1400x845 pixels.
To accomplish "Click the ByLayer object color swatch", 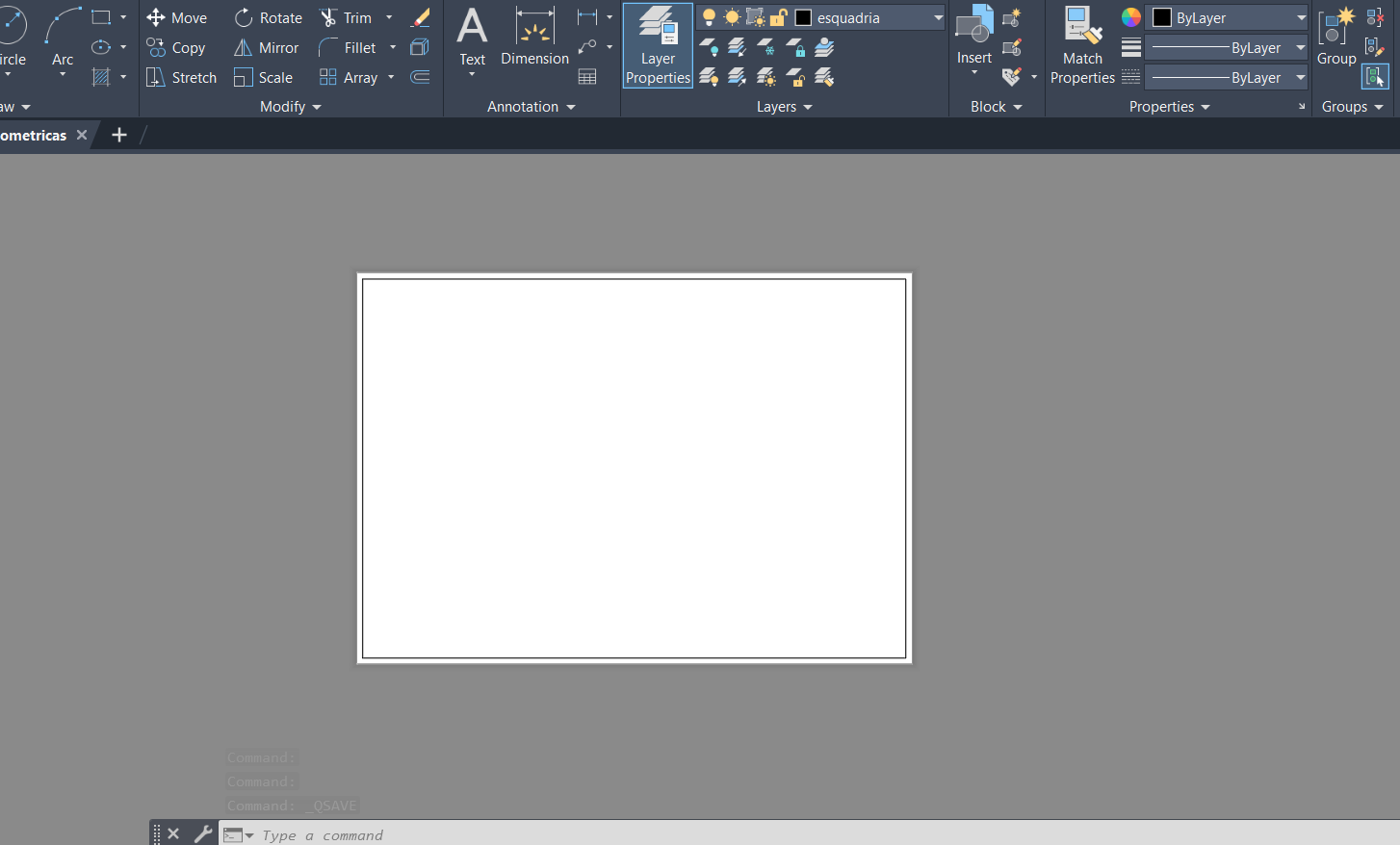I will point(1162,18).
